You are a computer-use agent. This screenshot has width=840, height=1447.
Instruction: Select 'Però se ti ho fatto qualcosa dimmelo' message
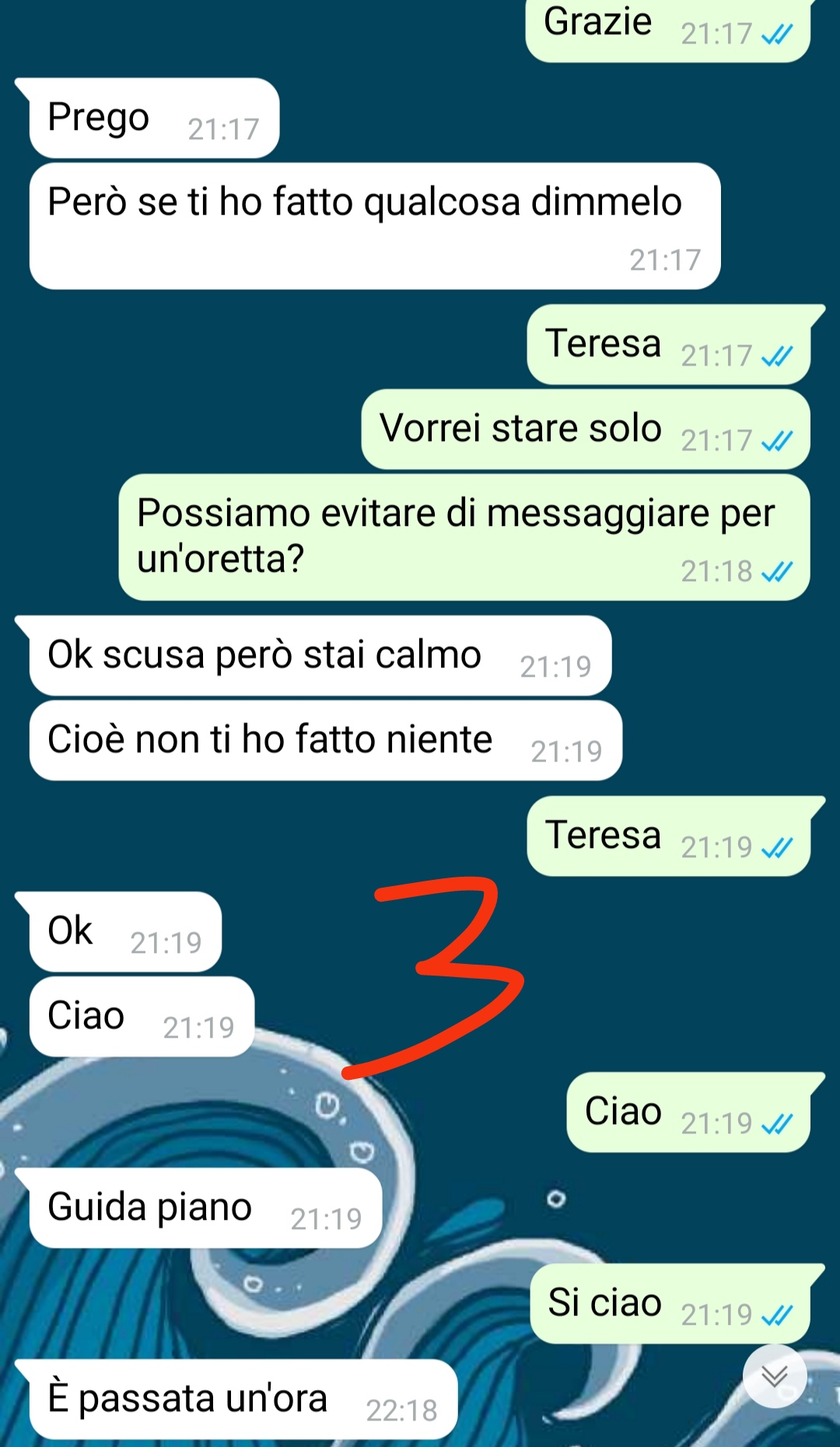[x=375, y=226]
